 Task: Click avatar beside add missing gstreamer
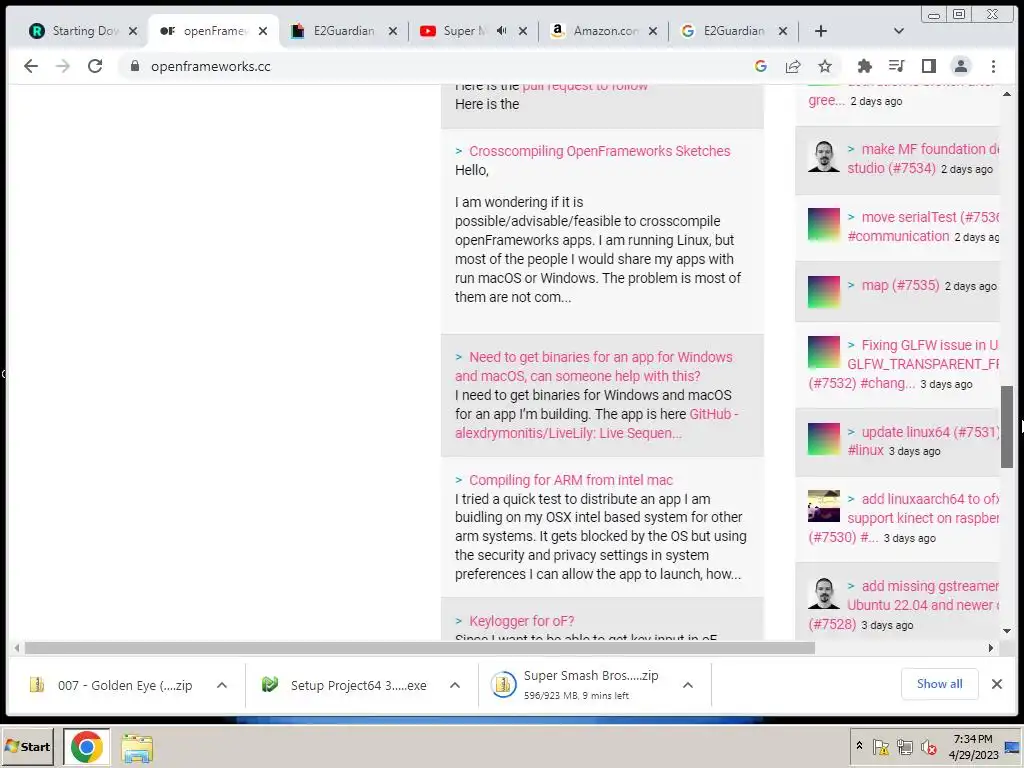tap(824, 593)
